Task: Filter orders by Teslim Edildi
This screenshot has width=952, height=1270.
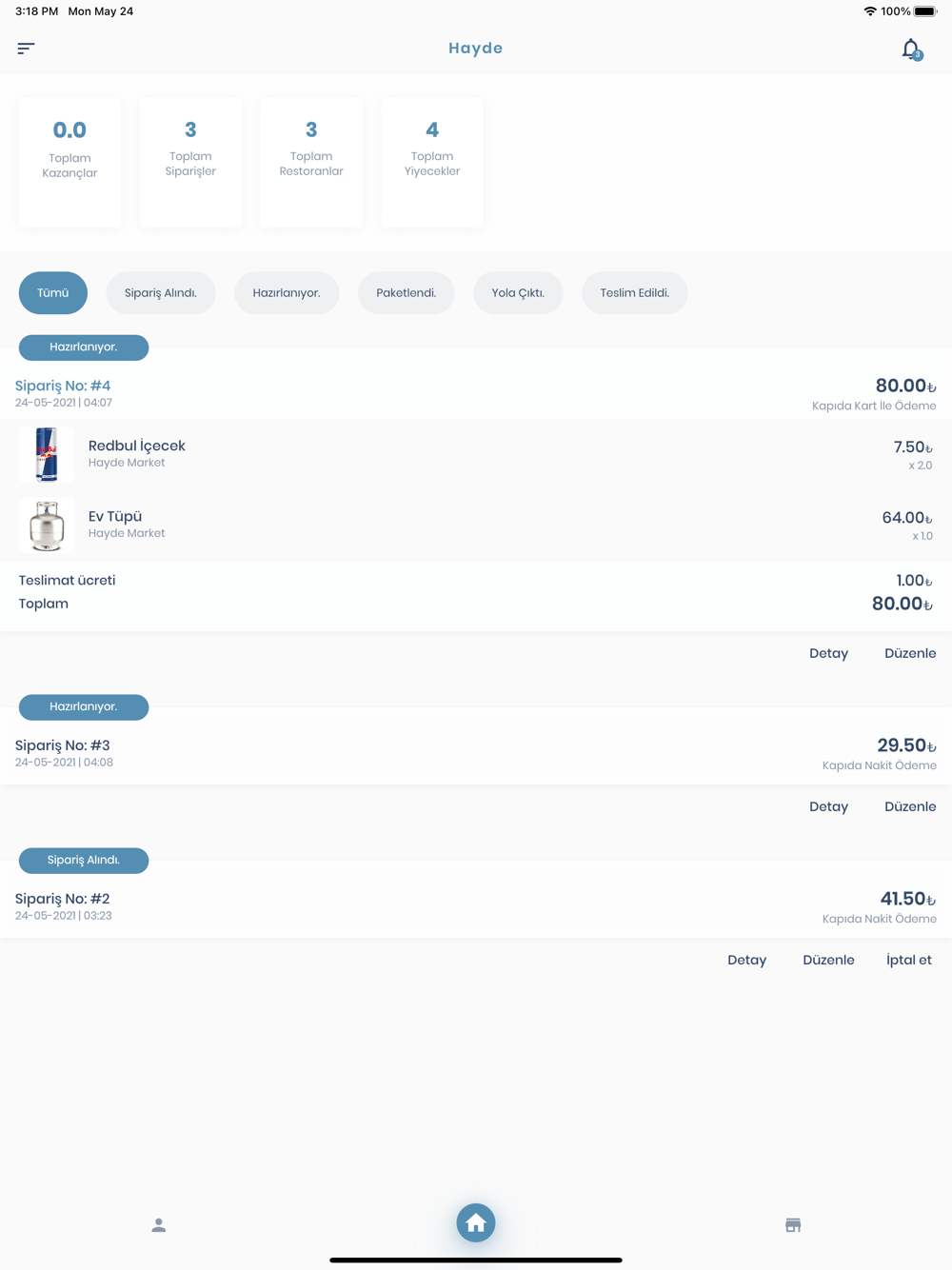Action: point(635,293)
